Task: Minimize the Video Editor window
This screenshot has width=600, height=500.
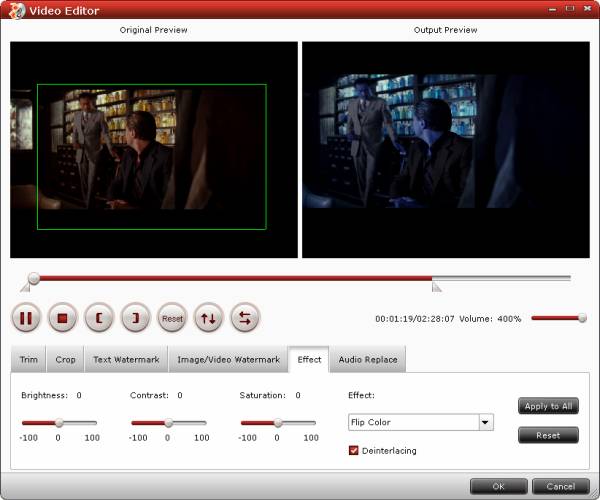Action: click(x=553, y=9)
